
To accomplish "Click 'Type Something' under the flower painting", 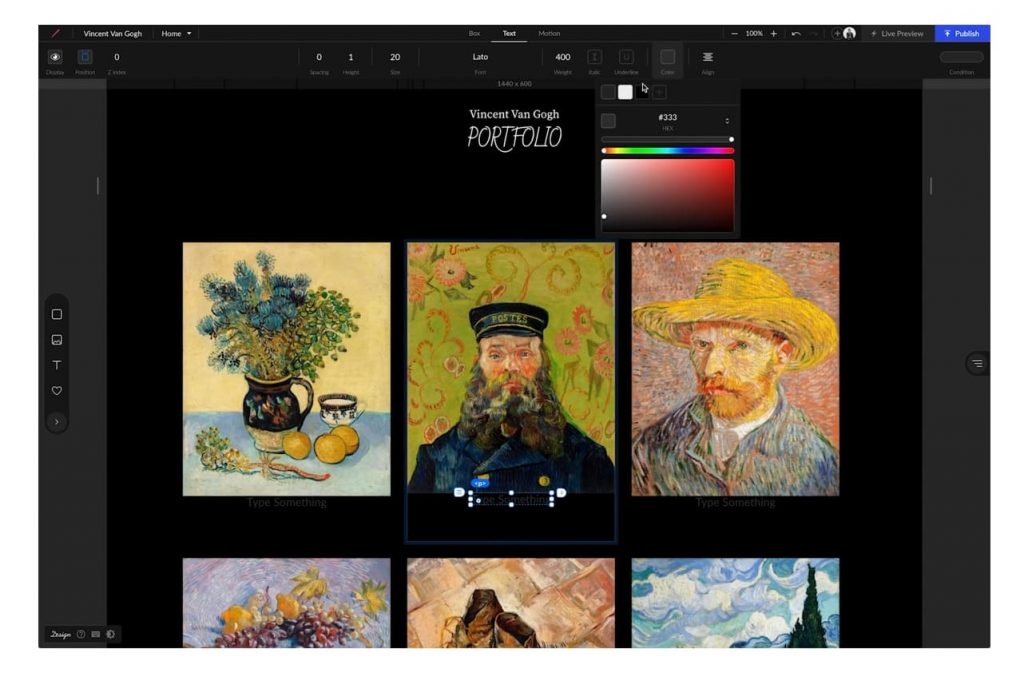I will 287,502.
